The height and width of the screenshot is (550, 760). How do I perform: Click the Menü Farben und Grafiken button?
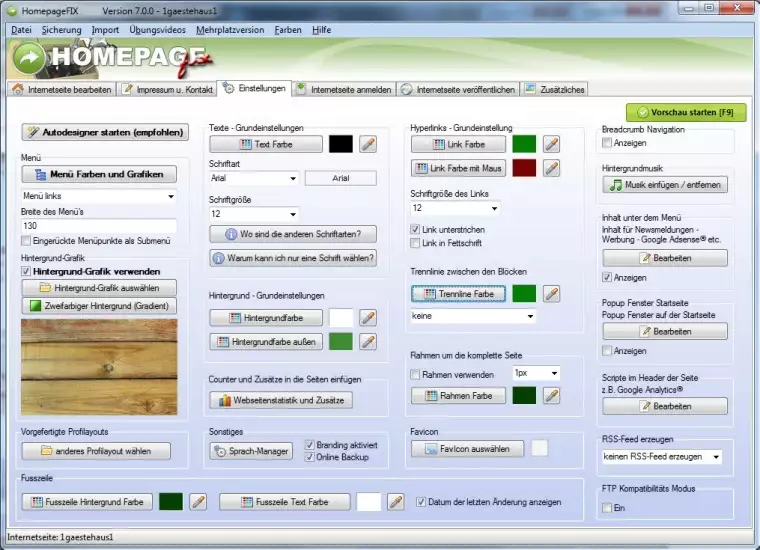click(x=99, y=174)
